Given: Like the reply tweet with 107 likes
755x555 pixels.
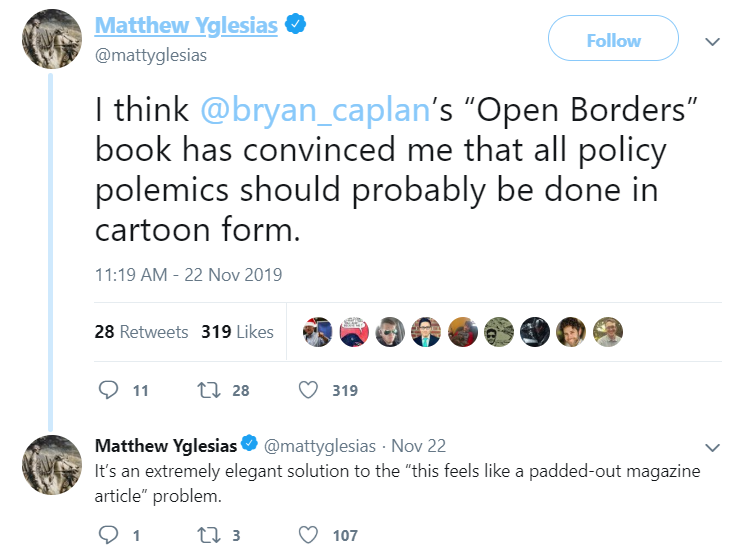Looking at the screenshot, I should [x=310, y=535].
